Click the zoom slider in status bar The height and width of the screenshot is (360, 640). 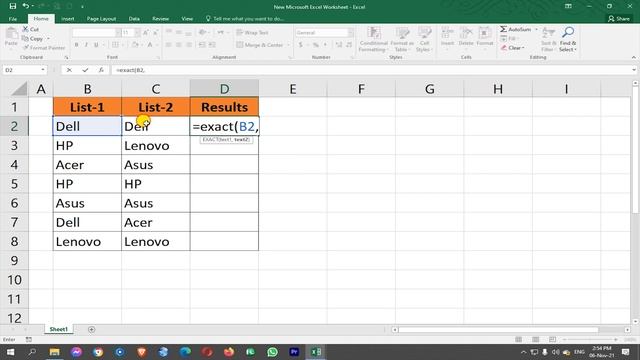[x=590, y=340]
